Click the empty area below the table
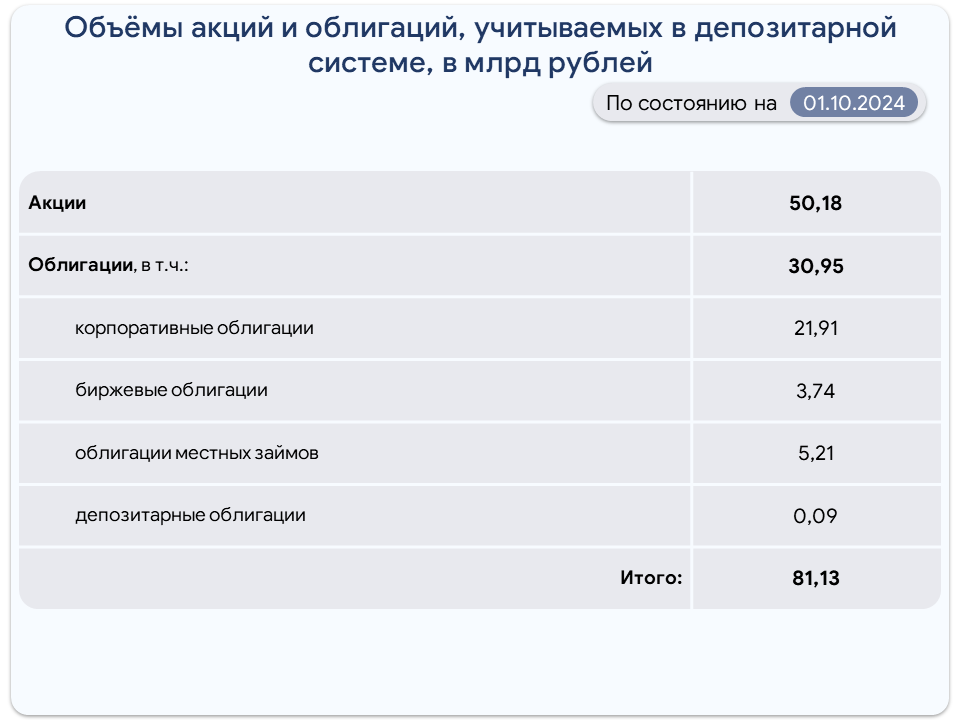The image size is (960, 720). [480, 661]
